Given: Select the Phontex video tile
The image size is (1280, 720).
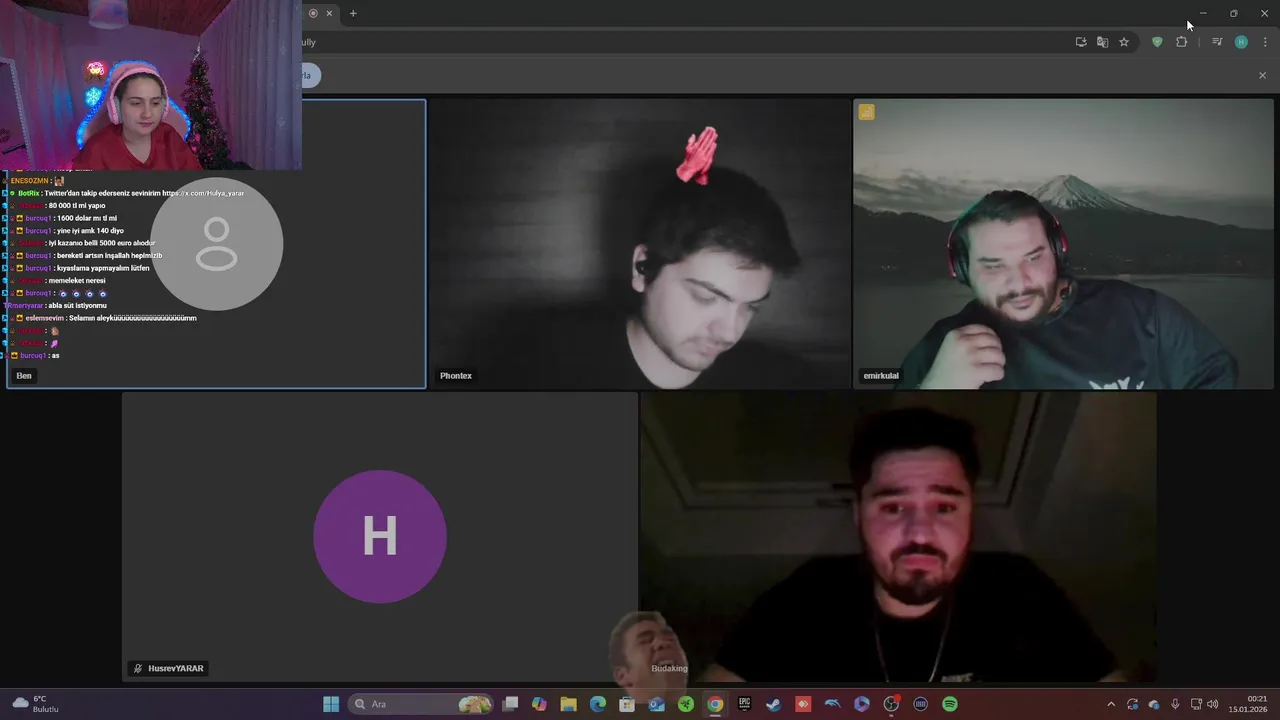Looking at the screenshot, I should click(x=640, y=243).
